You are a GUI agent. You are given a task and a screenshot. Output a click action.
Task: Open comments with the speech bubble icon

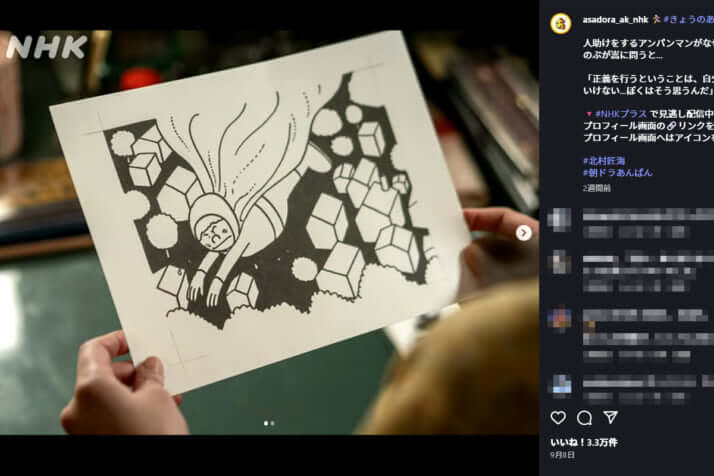[584, 417]
